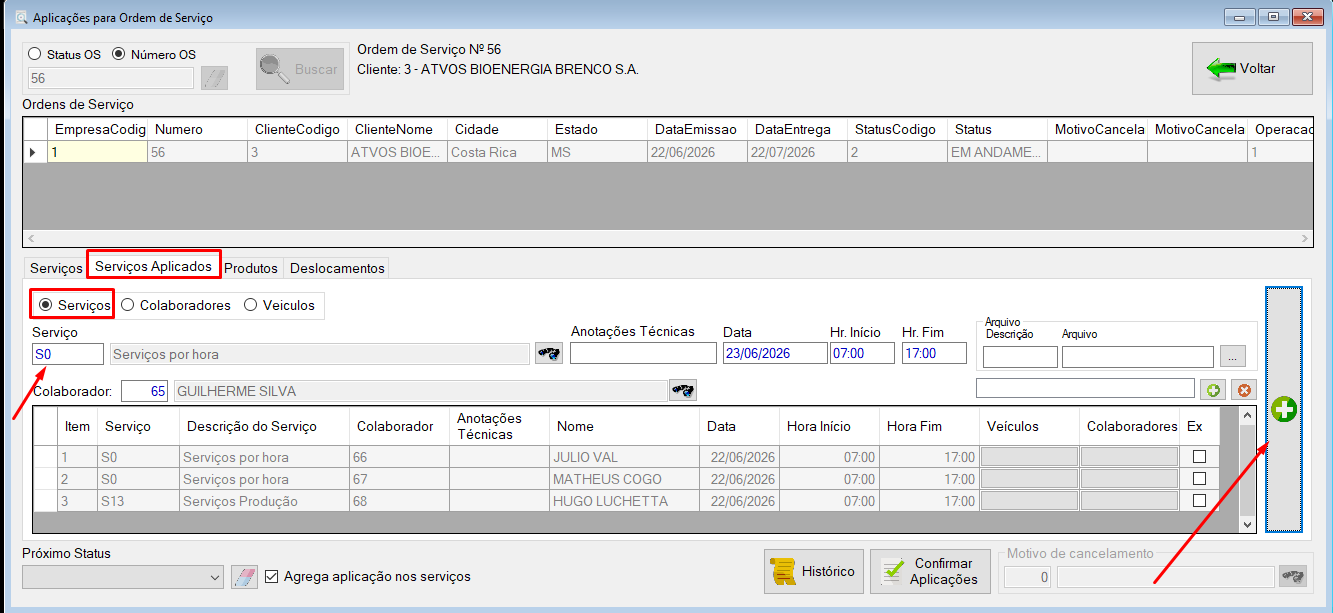
Task: Toggle Agrega aplicação nos serviços checkbox
Action: [271, 577]
